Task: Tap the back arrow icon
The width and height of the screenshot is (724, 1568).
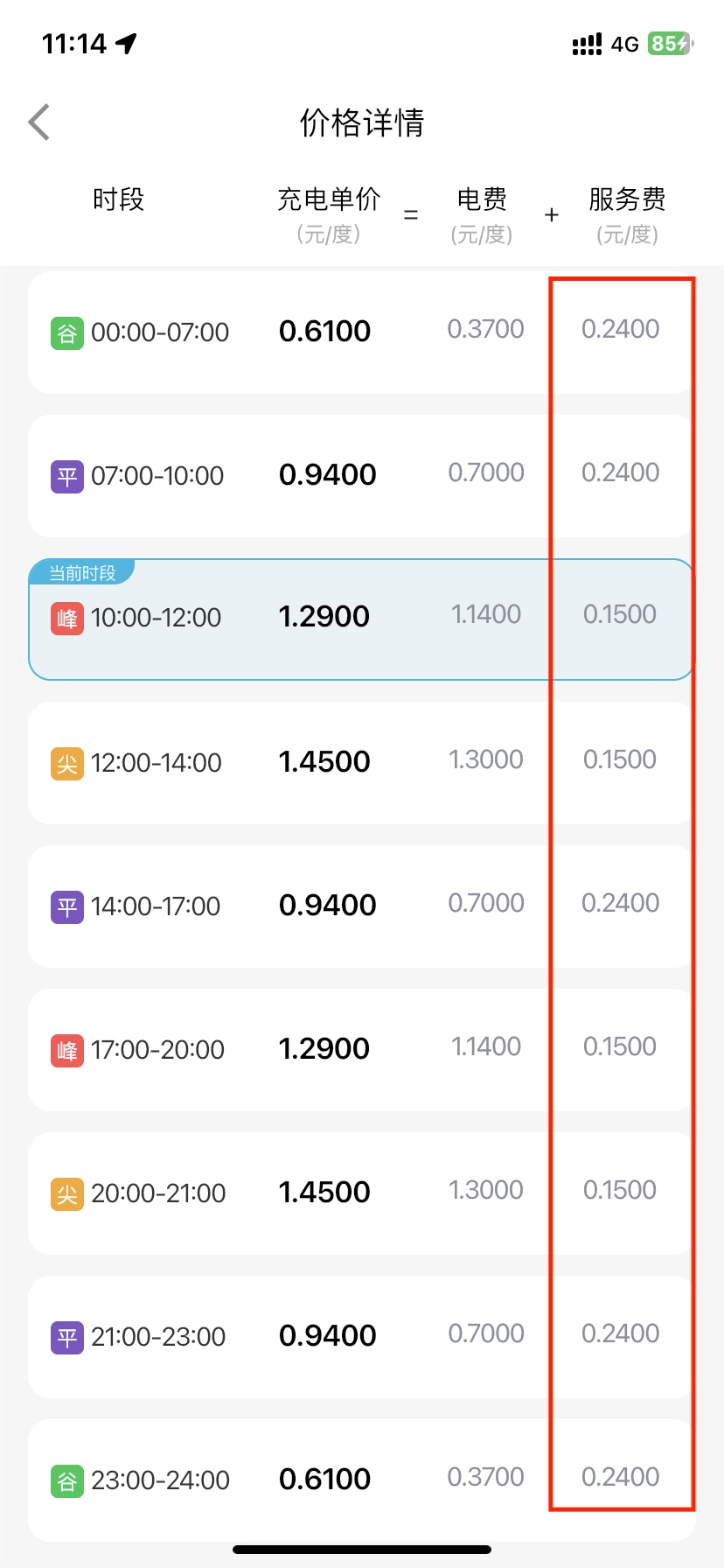Action: point(39,122)
